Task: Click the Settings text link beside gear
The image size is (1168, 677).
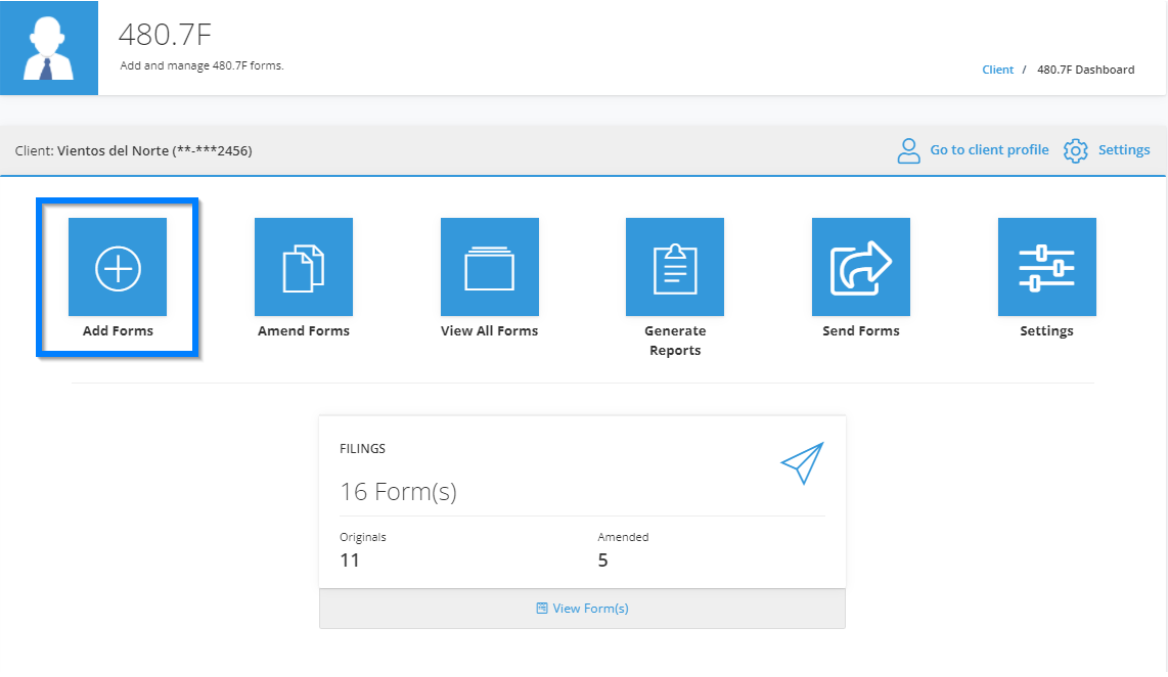Action: 1124,150
